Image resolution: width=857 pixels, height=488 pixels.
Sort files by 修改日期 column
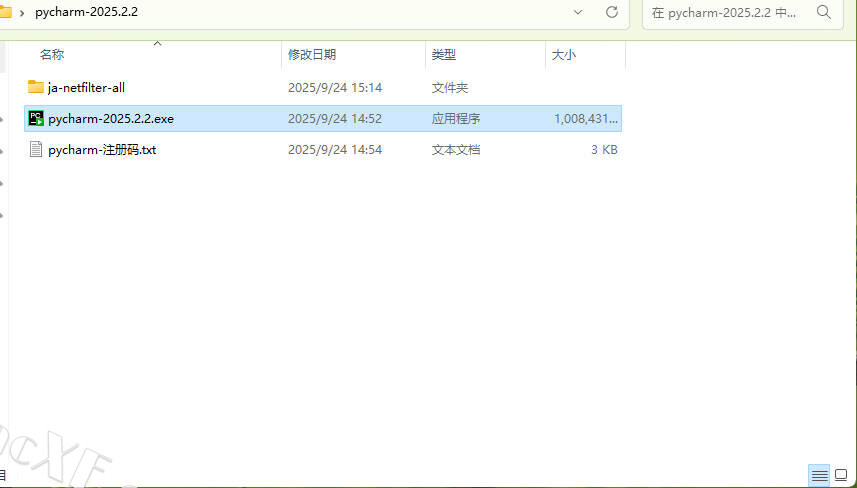pos(312,55)
